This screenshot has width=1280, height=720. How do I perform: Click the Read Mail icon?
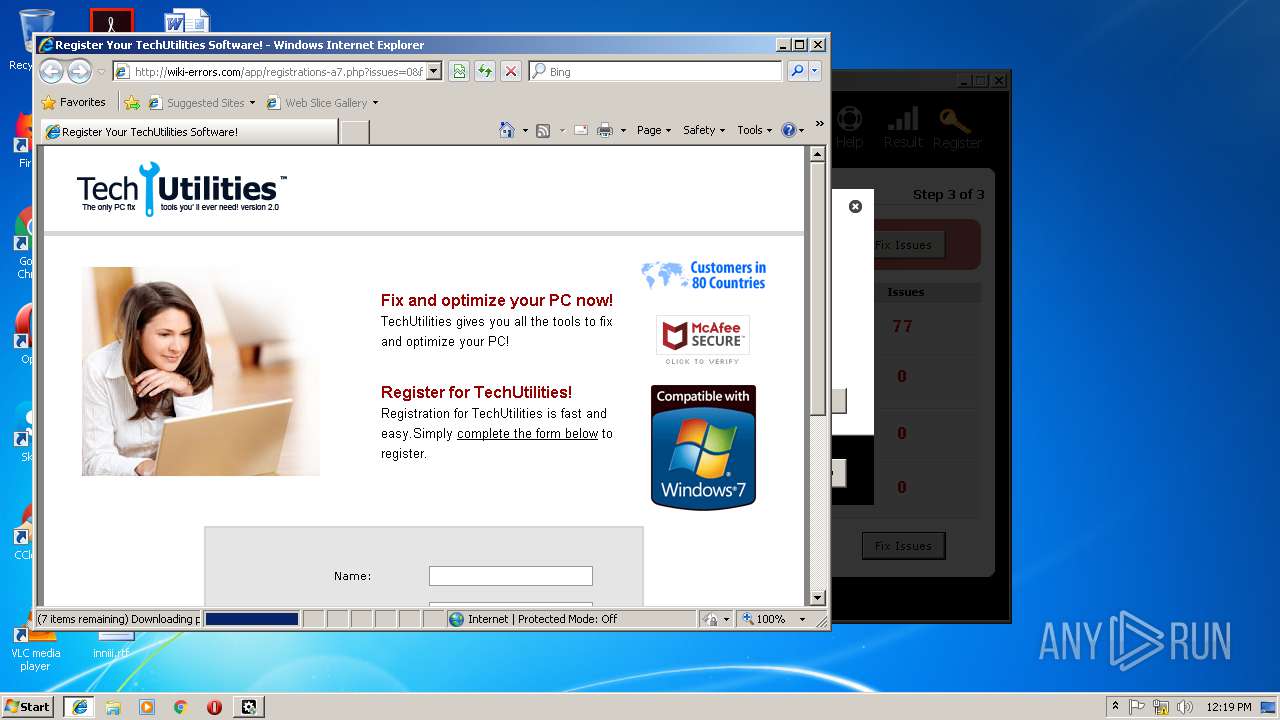580,130
